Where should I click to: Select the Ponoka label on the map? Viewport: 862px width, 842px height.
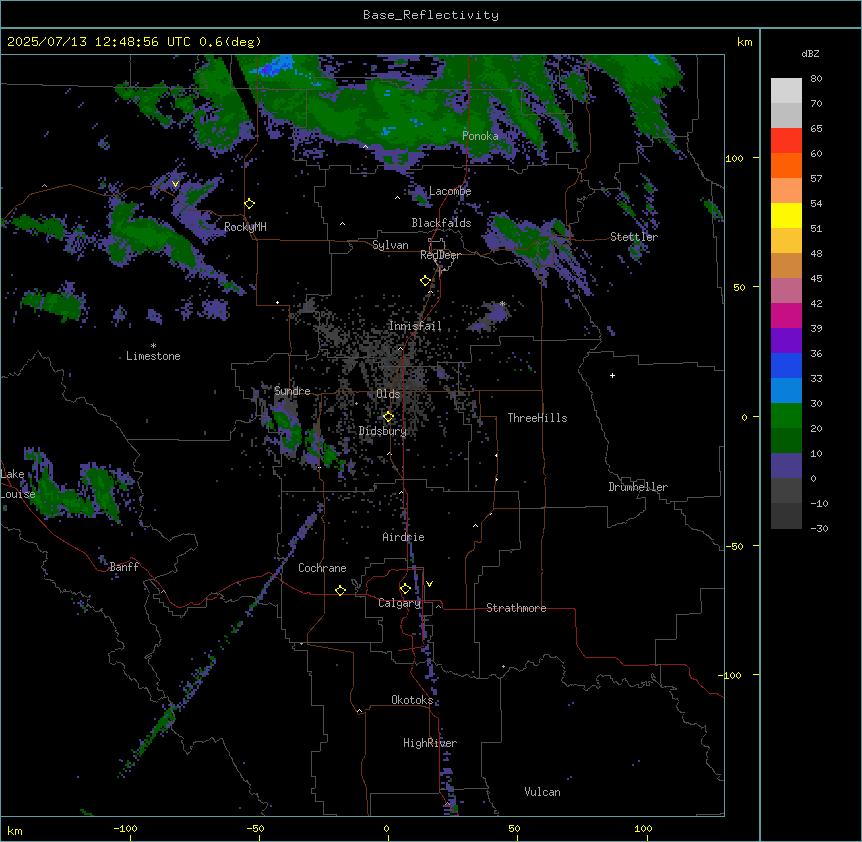[x=480, y=136]
